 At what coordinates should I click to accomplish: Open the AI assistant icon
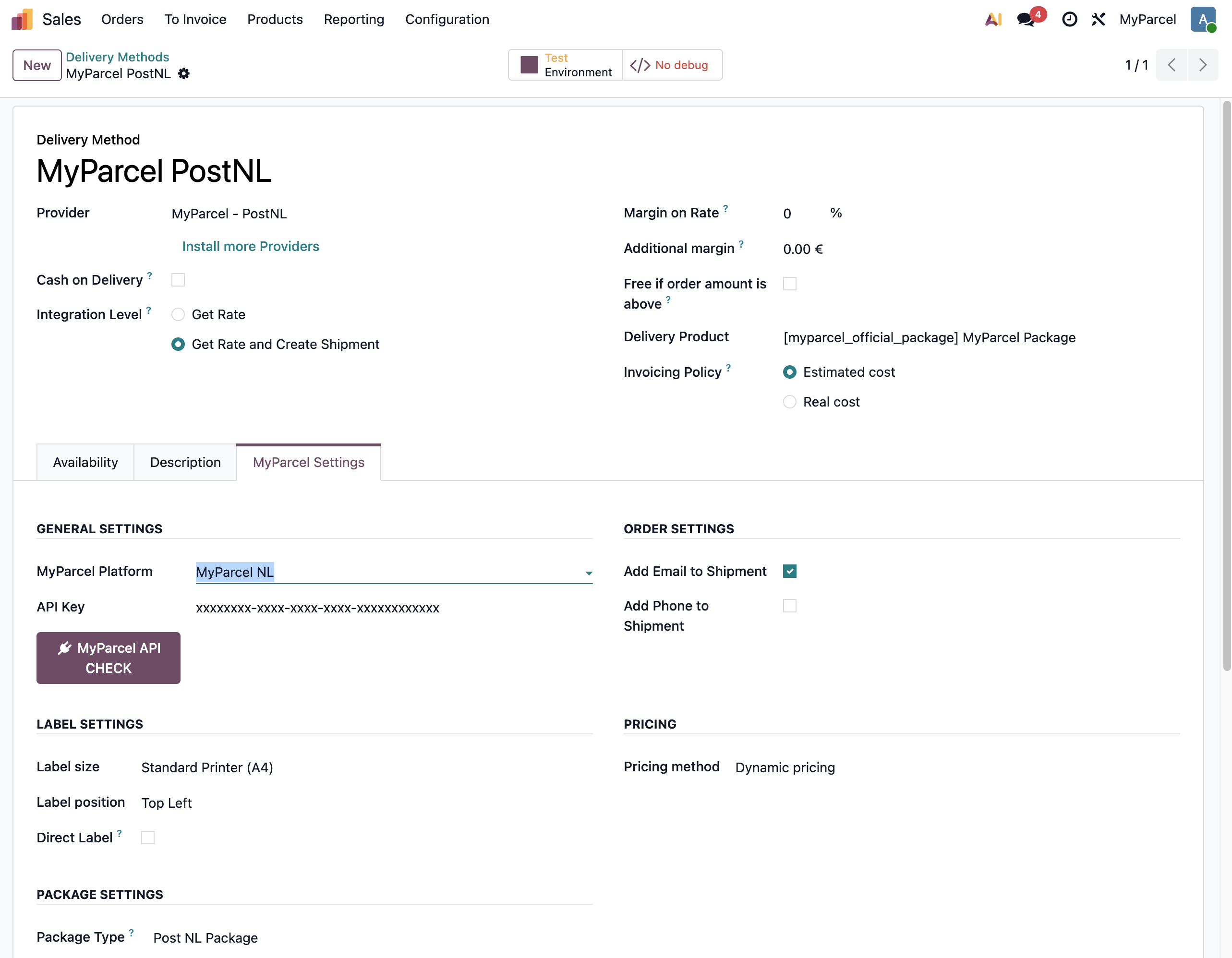click(x=993, y=20)
